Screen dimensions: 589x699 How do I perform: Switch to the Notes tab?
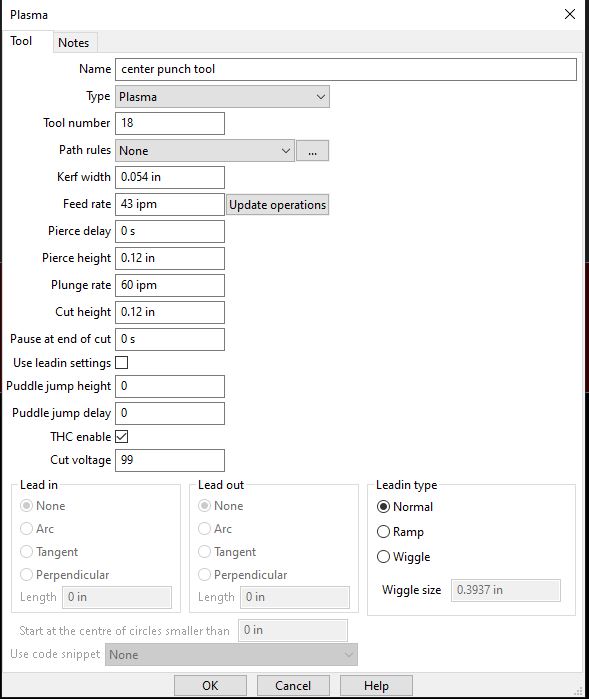pyautogui.click(x=74, y=43)
